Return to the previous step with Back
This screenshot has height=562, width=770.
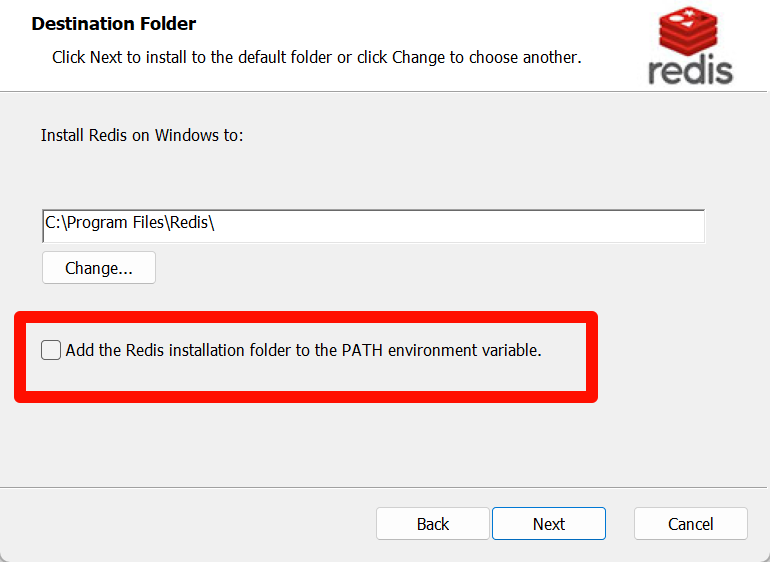click(433, 524)
